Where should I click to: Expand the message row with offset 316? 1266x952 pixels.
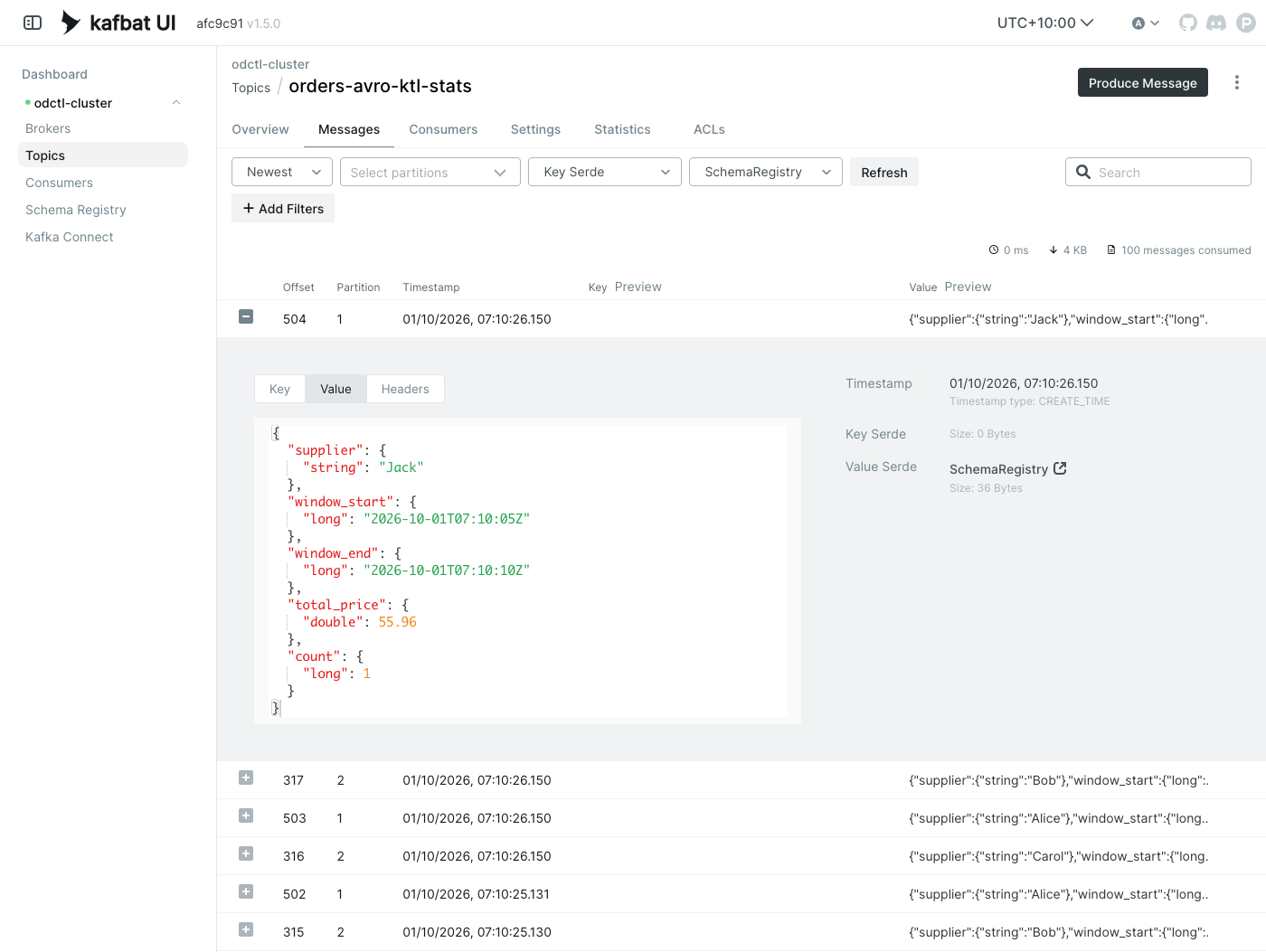(x=246, y=853)
